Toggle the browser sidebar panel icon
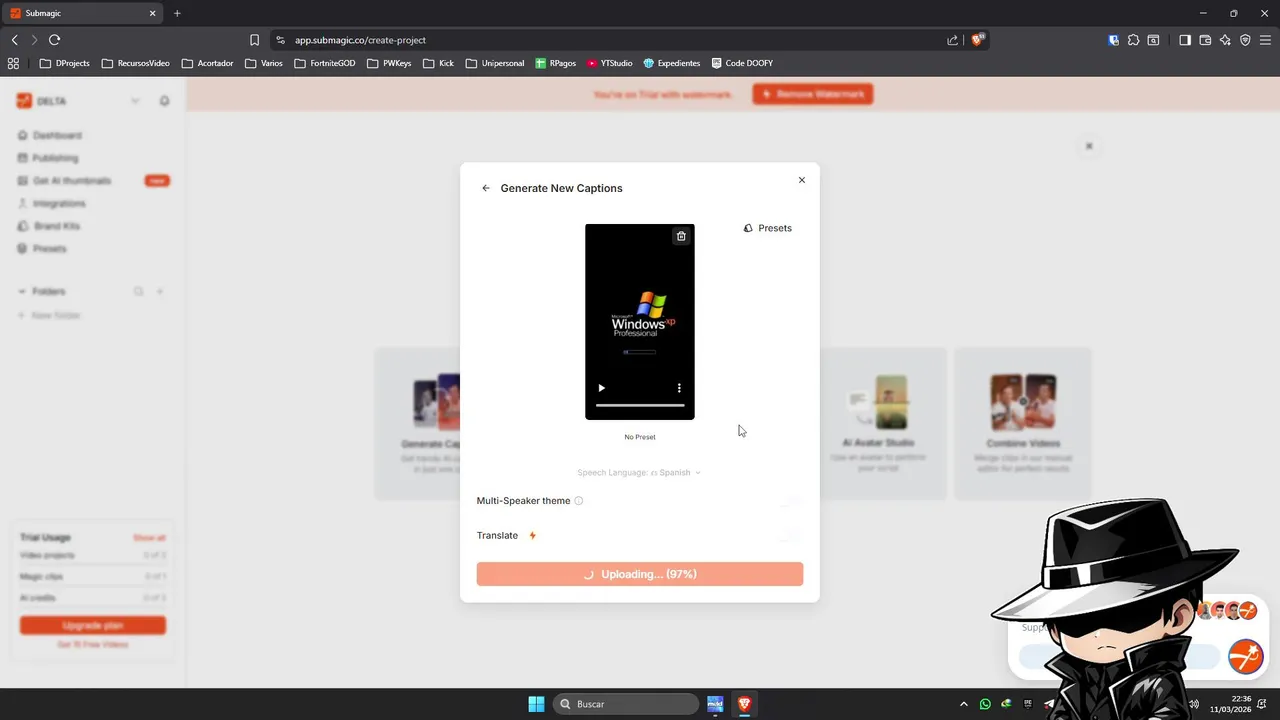This screenshot has width=1280, height=720. (x=1185, y=40)
